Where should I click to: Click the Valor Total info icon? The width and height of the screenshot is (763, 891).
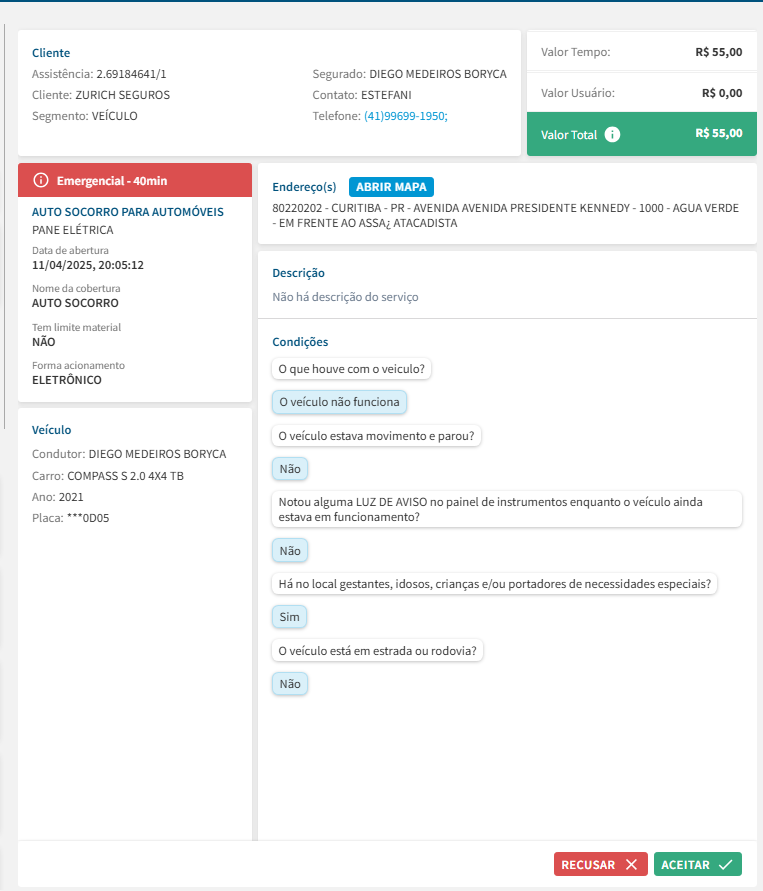(613, 134)
